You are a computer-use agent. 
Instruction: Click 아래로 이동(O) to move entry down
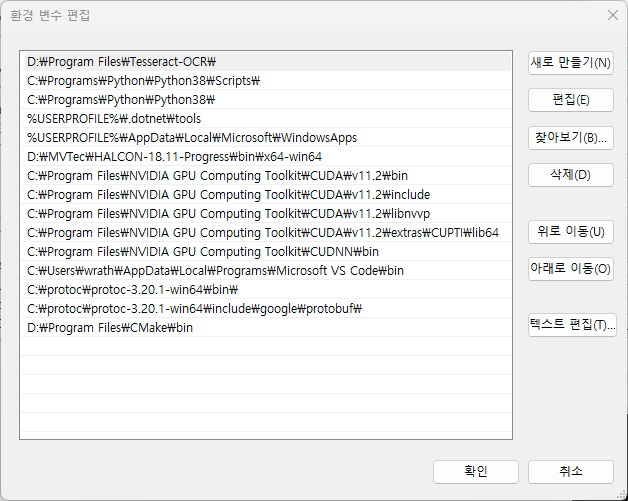(571, 269)
